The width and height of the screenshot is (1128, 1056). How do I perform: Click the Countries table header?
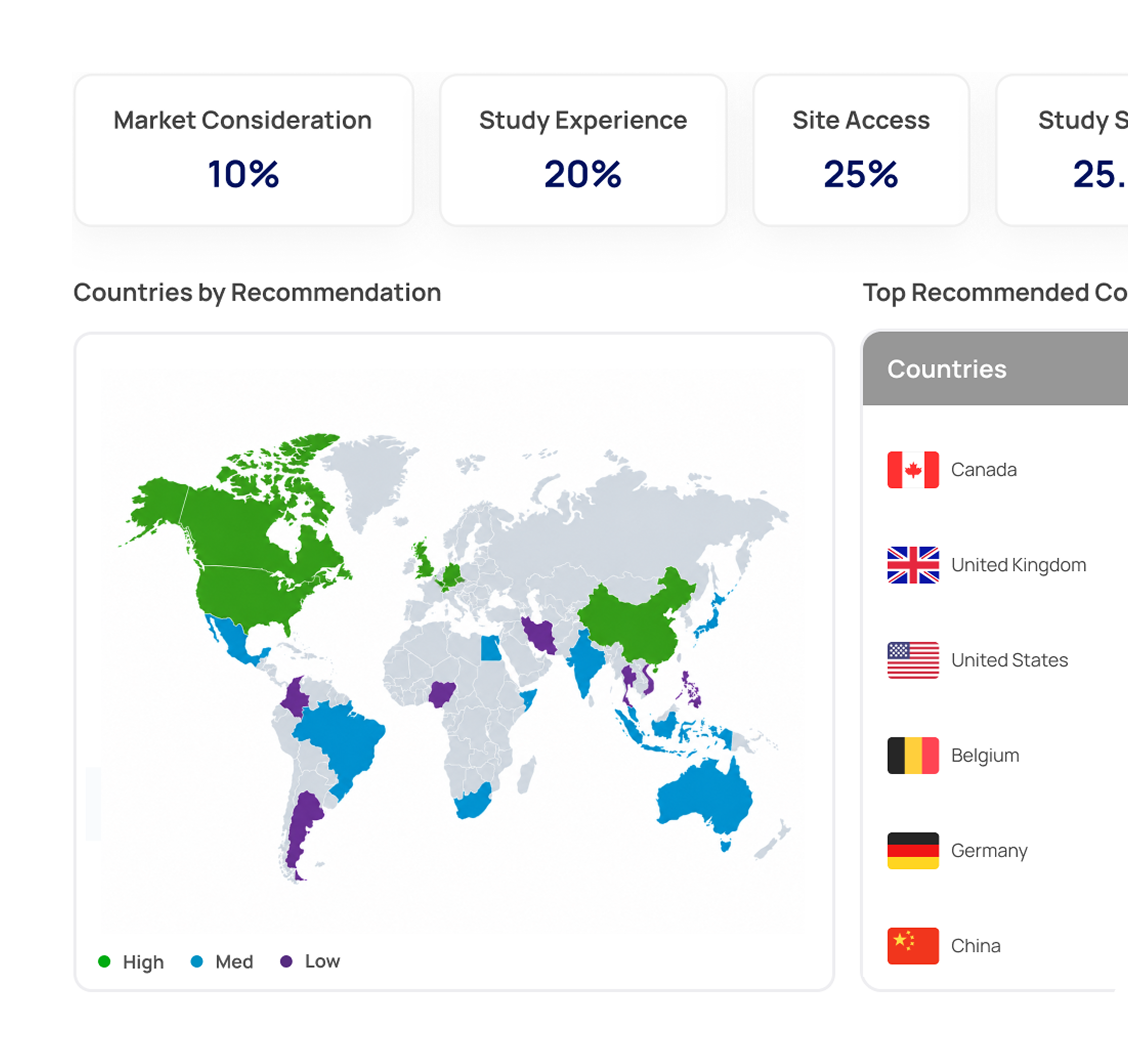pos(995,368)
